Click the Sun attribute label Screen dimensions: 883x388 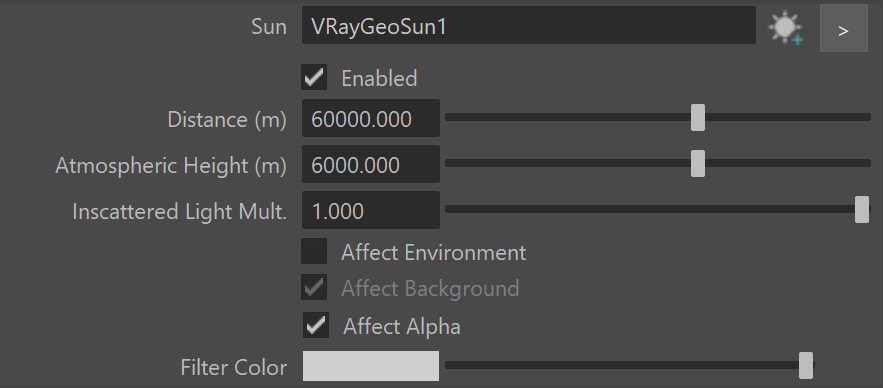coord(269,27)
